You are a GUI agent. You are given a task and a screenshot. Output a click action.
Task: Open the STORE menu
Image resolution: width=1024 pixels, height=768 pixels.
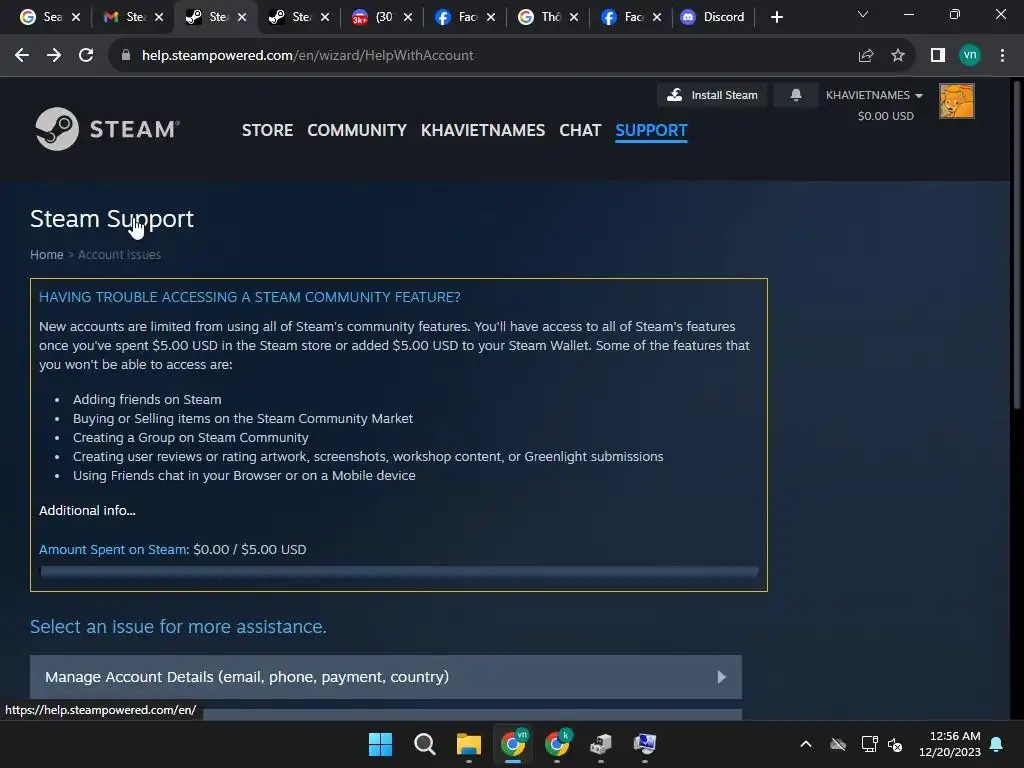267,130
